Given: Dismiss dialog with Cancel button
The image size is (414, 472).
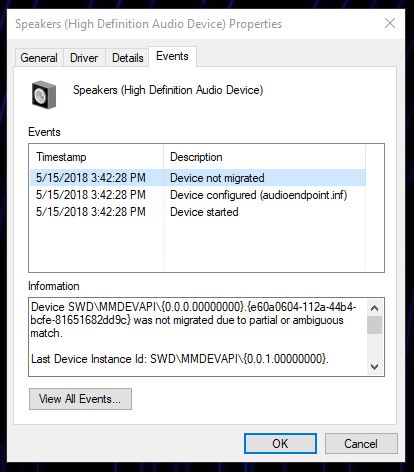Looking at the screenshot, I should coord(361,444).
